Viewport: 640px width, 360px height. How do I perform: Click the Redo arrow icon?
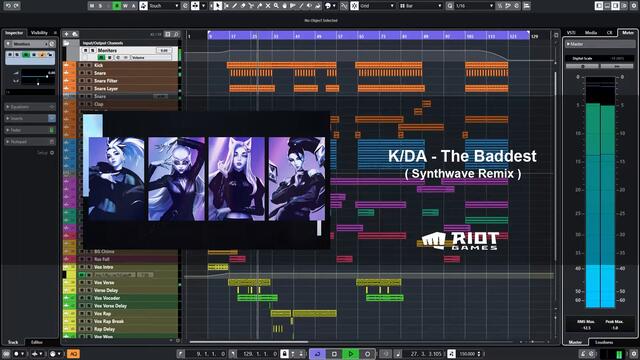pyautogui.click(x=16, y=6)
